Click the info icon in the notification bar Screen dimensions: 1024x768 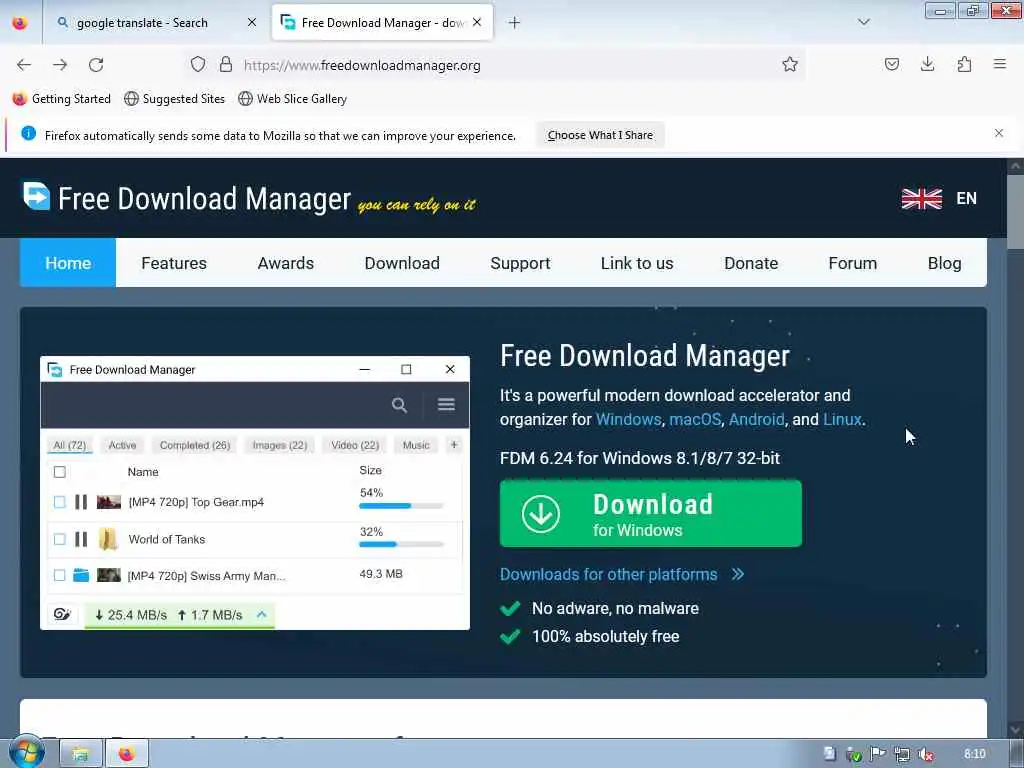pyautogui.click(x=28, y=133)
